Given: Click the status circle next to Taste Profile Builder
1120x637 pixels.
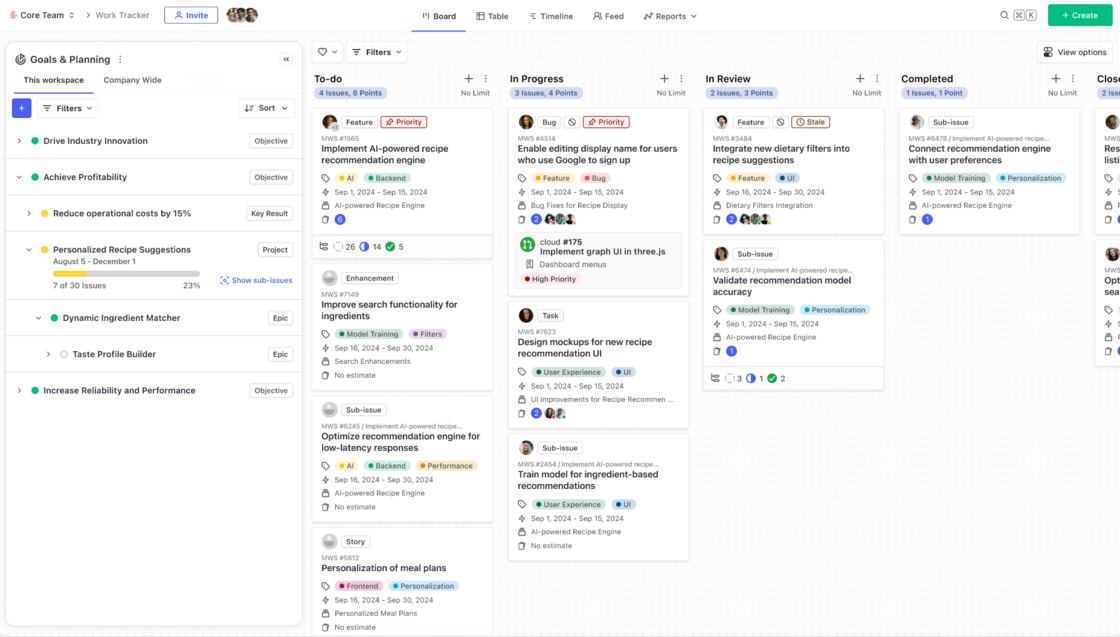Looking at the screenshot, I should [x=64, y=353].
